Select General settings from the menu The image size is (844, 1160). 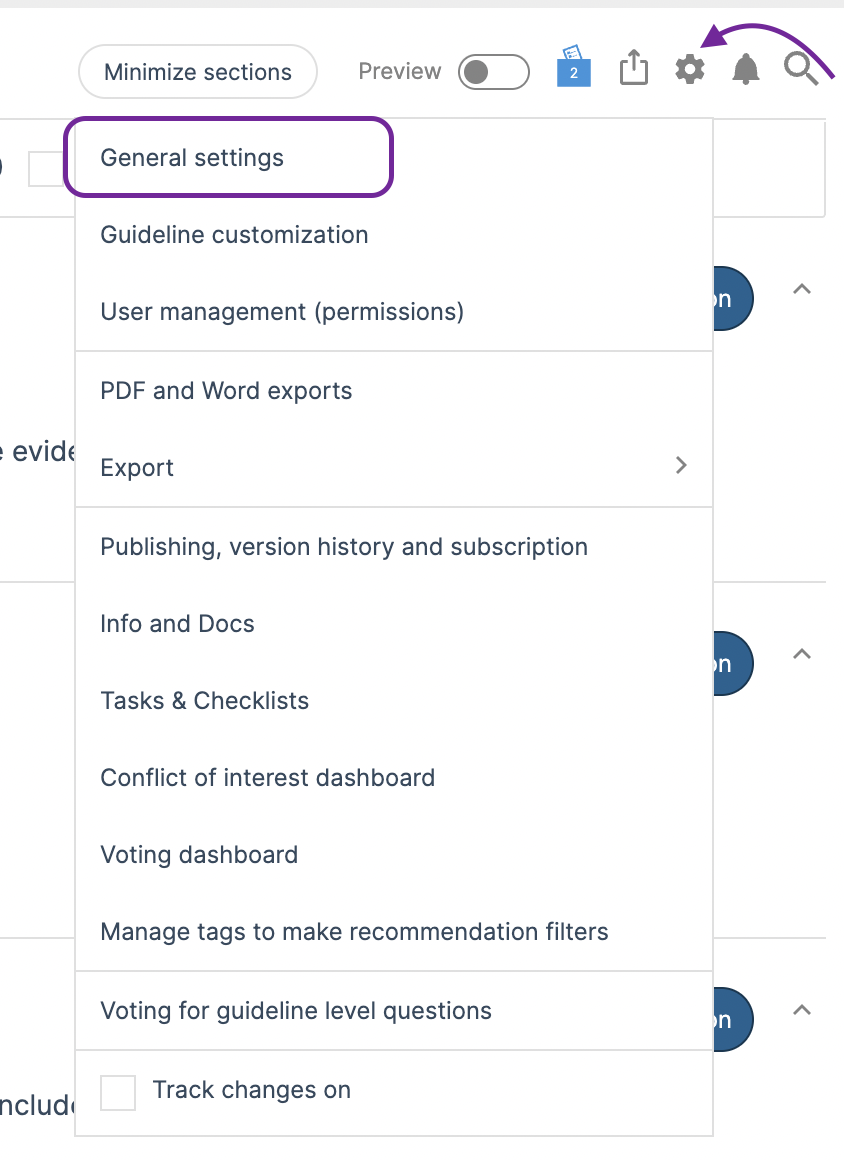(192, 158)
